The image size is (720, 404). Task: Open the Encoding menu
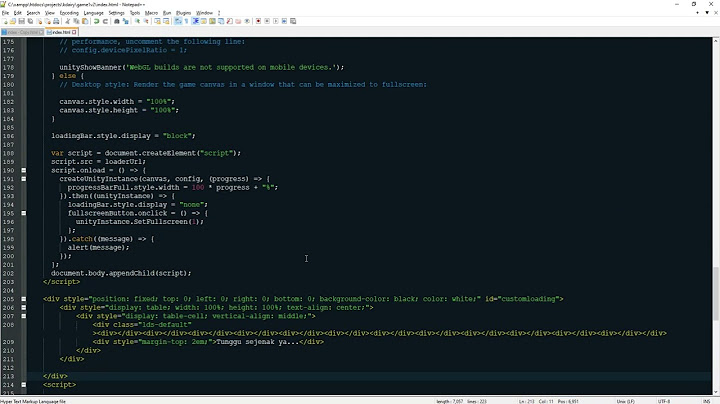[69, 13]
